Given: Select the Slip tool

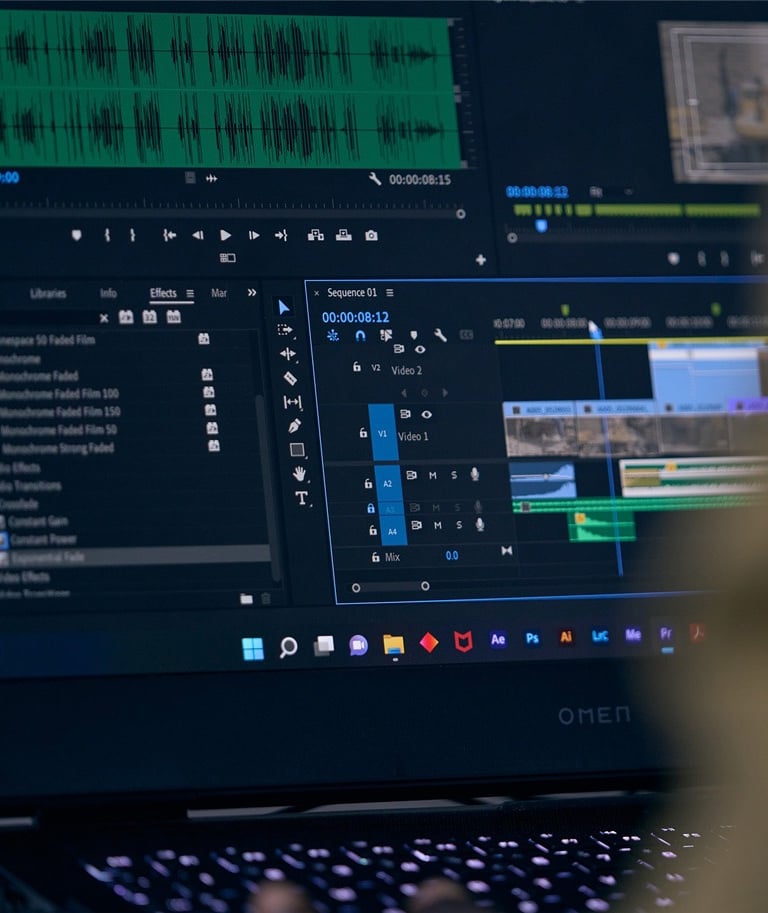Looking at the screenshot, I should click(x=292, y=402).
